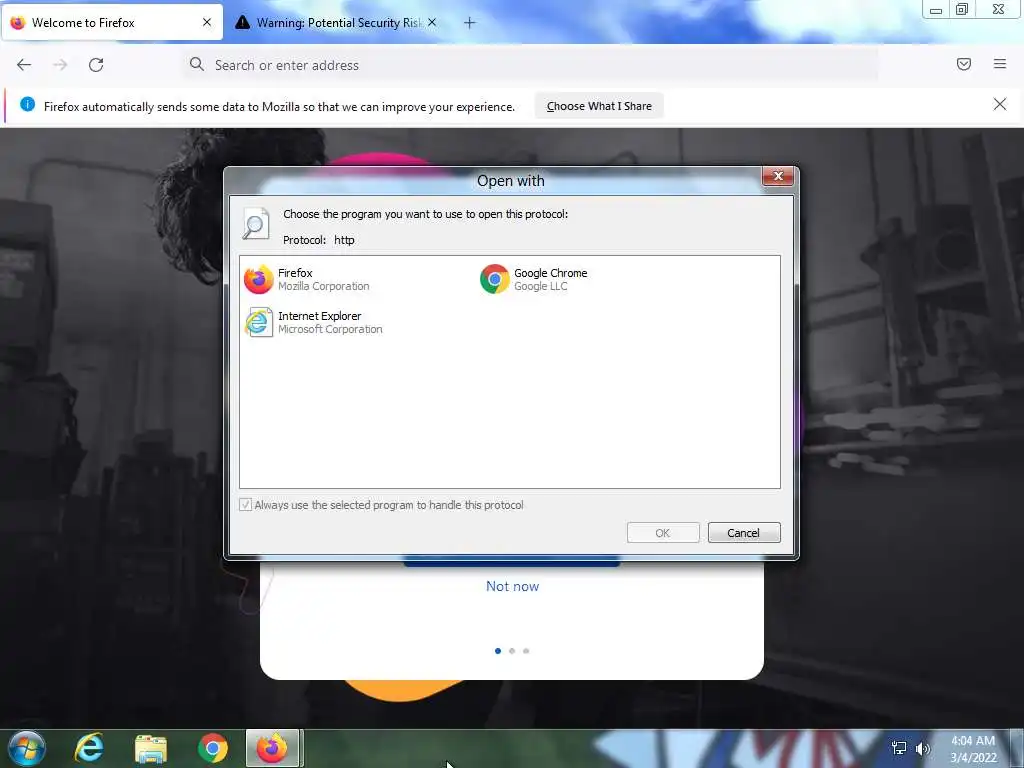Image resolution: width=1024 pixels, height=768 pixels.
Task: Open Windows Explorer from the taskbar
Action: click(x=151, y=748)
